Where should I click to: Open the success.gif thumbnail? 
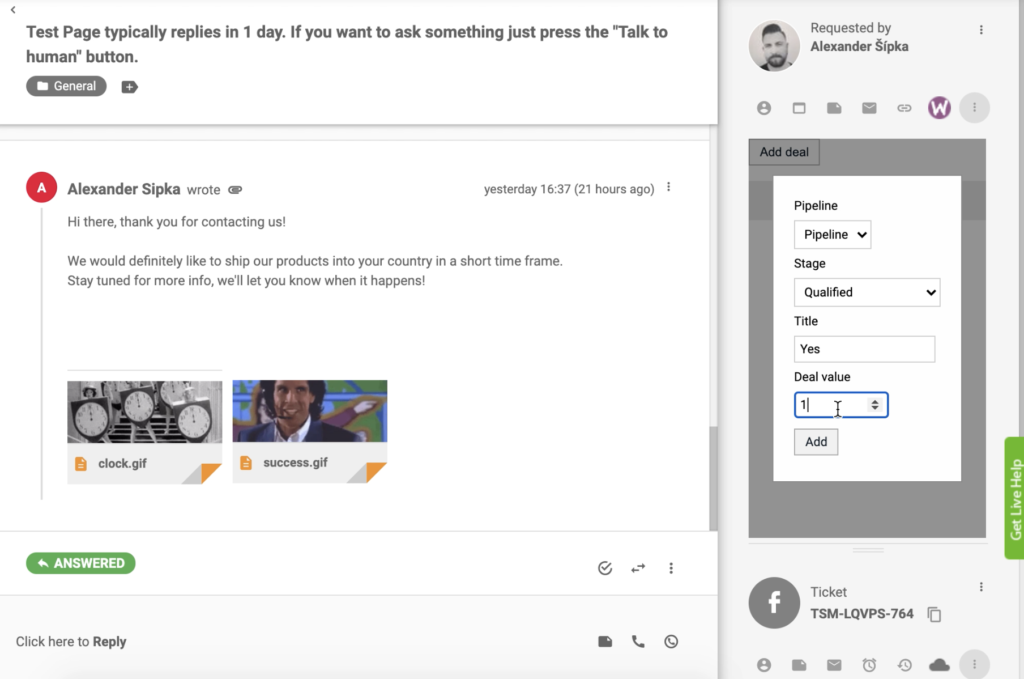pyautogui.click(x=310, y=411)
